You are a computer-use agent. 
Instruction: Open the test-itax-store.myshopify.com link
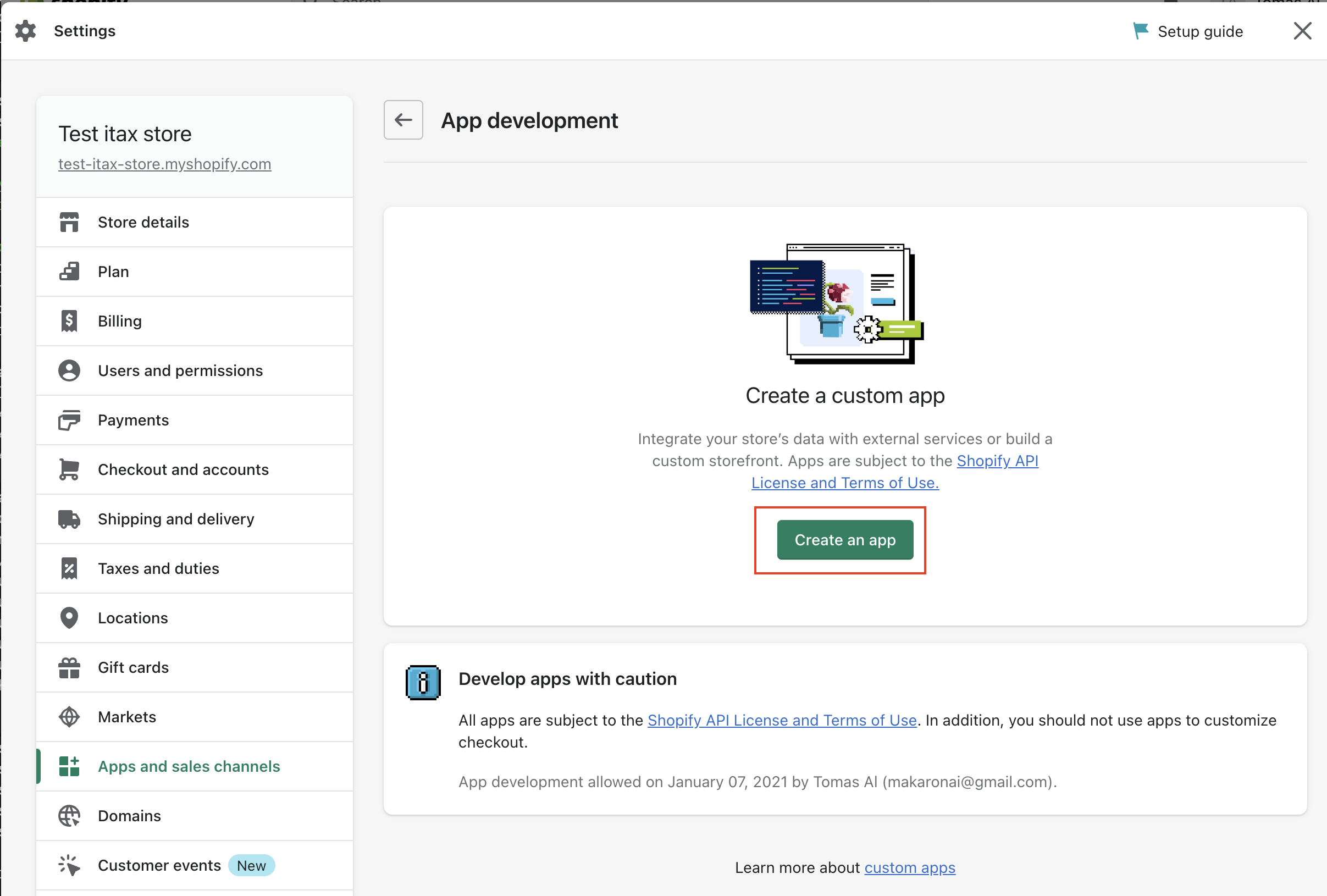pyautogui.click(x=164, y=164)
